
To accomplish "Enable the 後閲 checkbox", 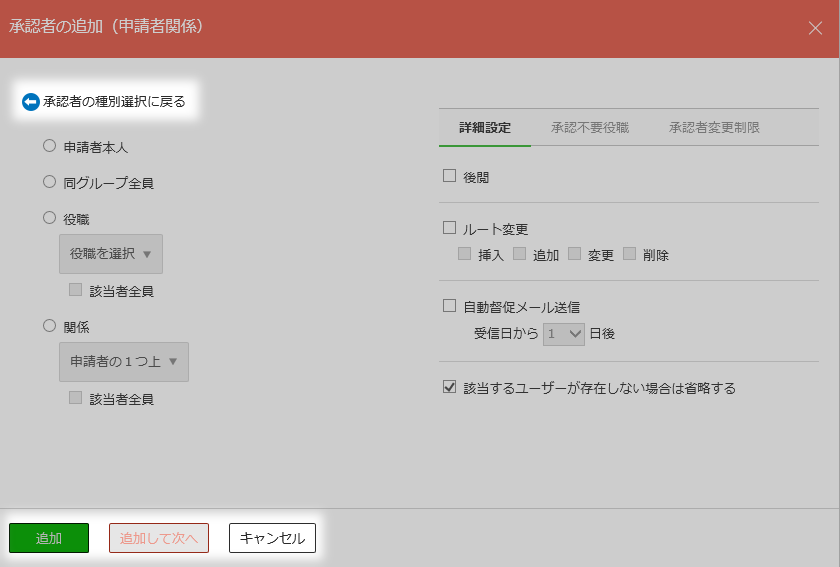I will [x=449, y=176].
